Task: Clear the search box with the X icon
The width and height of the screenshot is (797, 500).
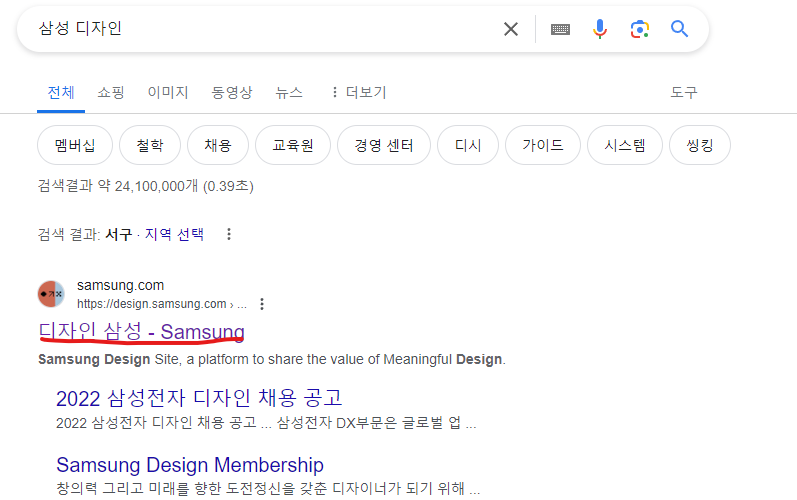Action: click(511, 29)
